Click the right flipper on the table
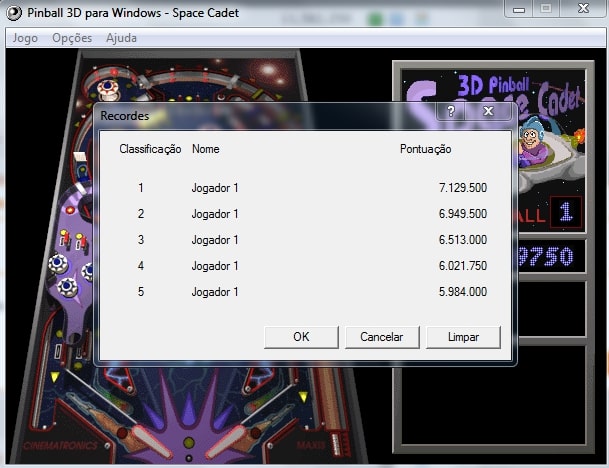 coord(226,442)
